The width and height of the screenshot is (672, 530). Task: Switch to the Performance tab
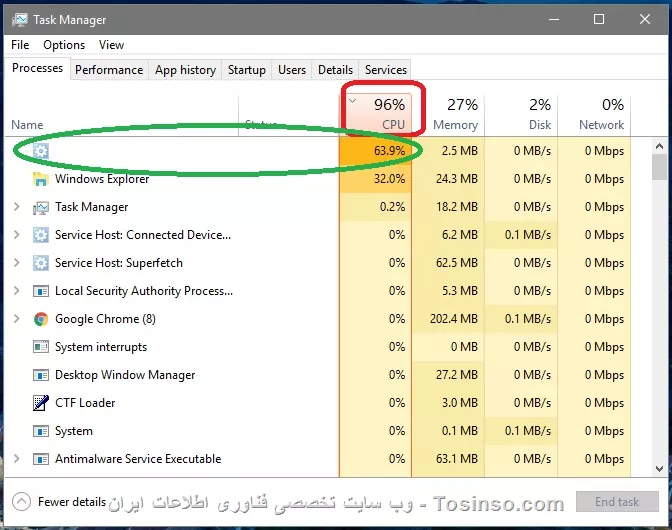coord(109,70)
